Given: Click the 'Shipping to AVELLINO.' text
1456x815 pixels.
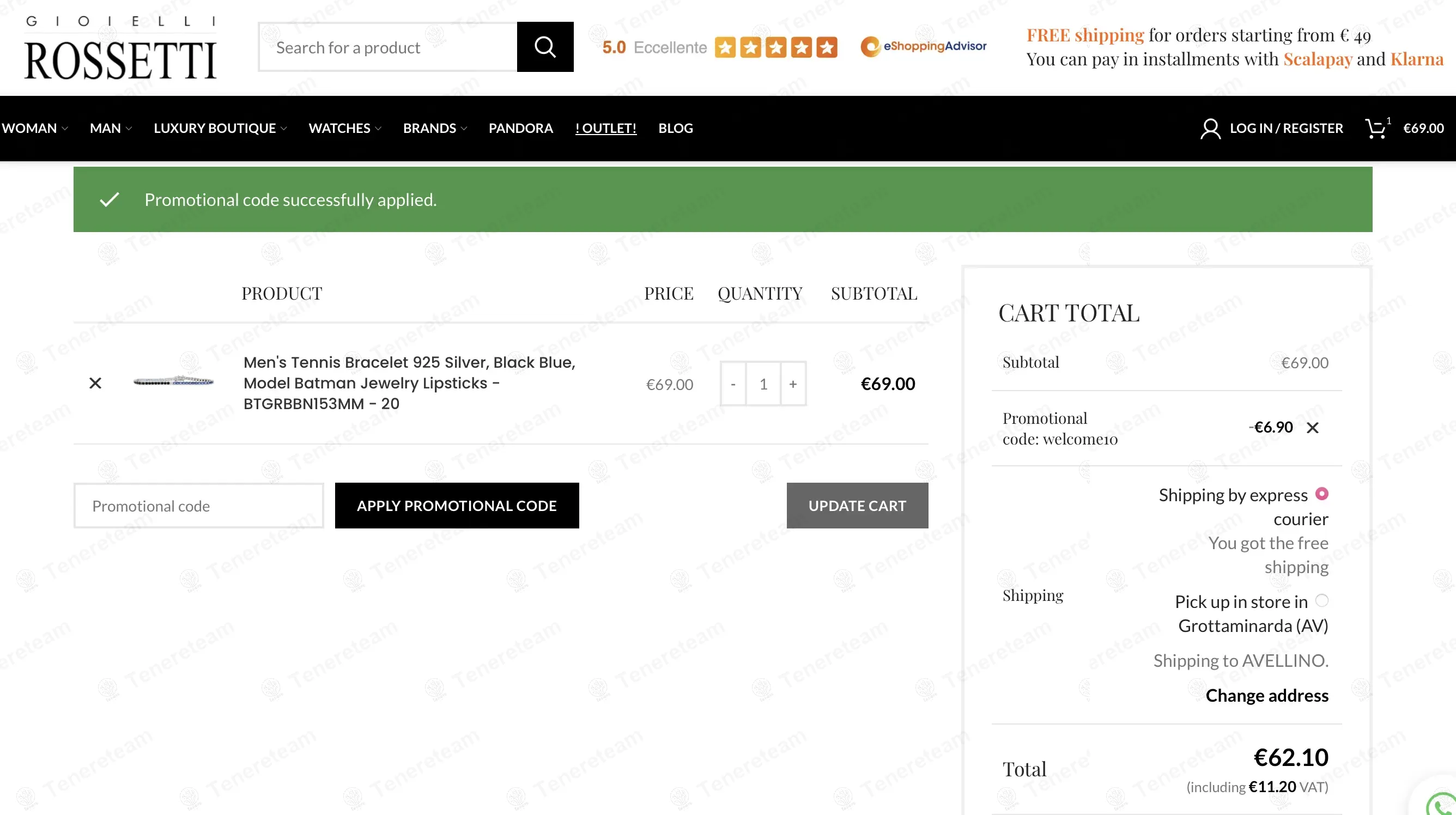Looking at the screenshot, I should point(1241,660).
